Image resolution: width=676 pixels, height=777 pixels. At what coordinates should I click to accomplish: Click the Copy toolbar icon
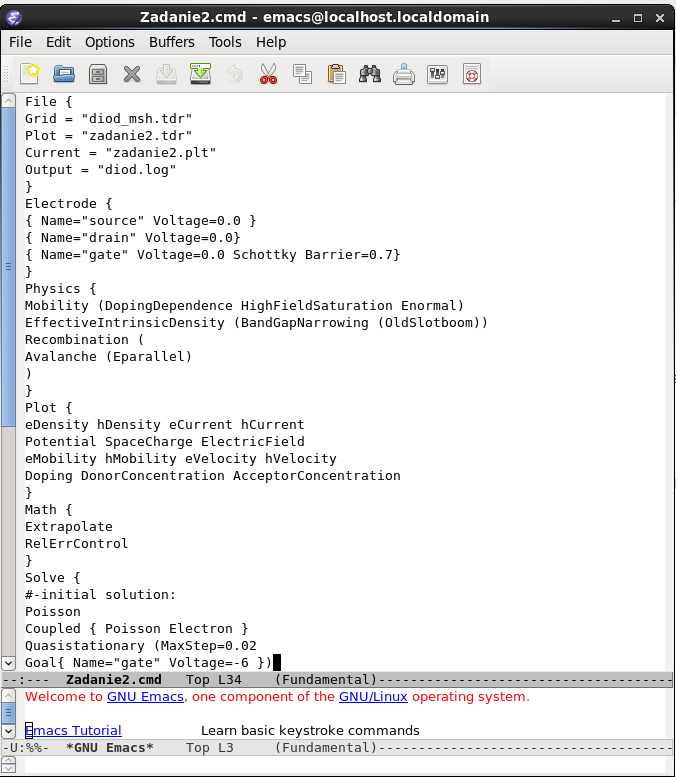tap(302, 74)
